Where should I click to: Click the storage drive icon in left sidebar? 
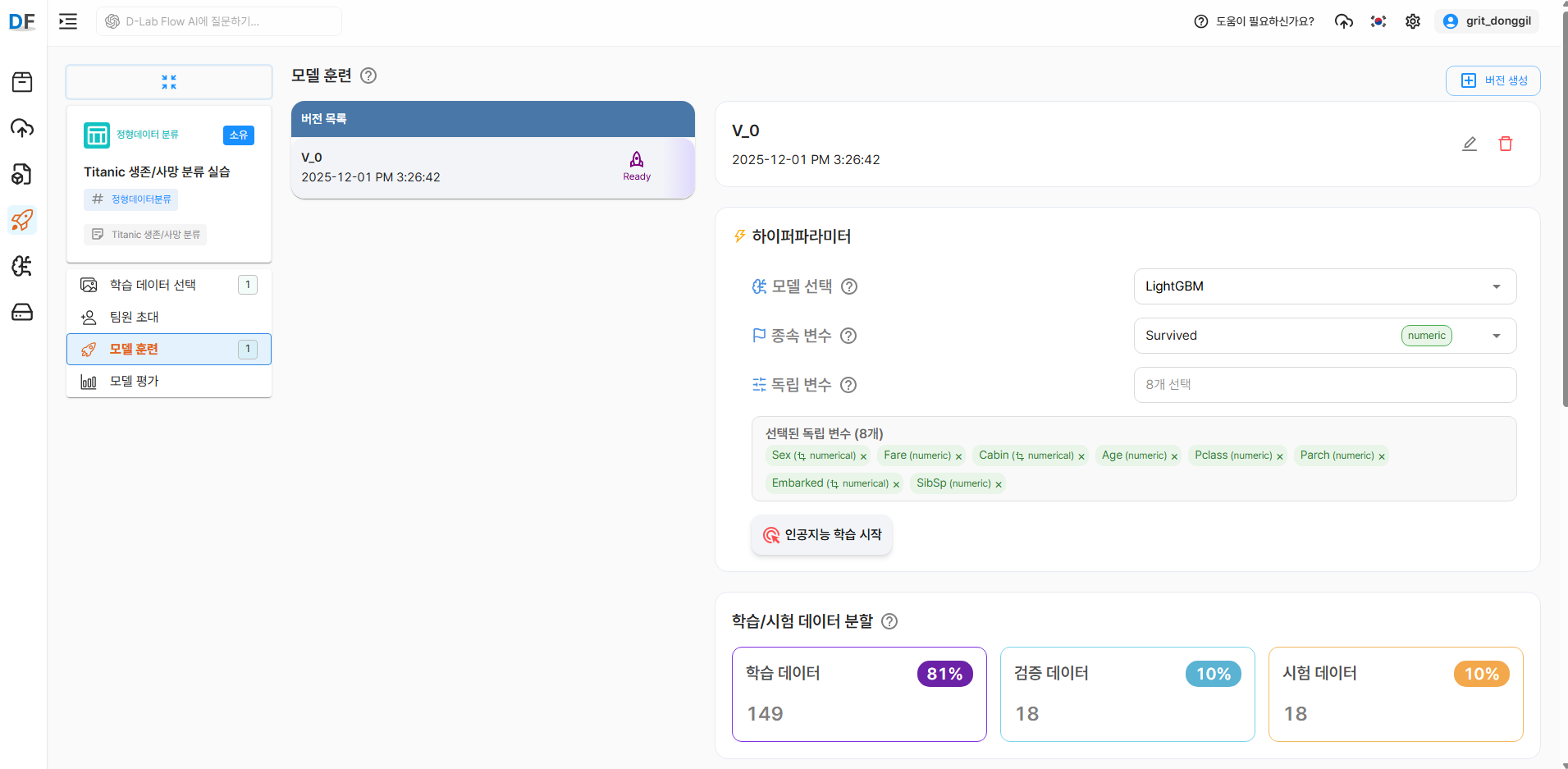[x=22, y=312]
